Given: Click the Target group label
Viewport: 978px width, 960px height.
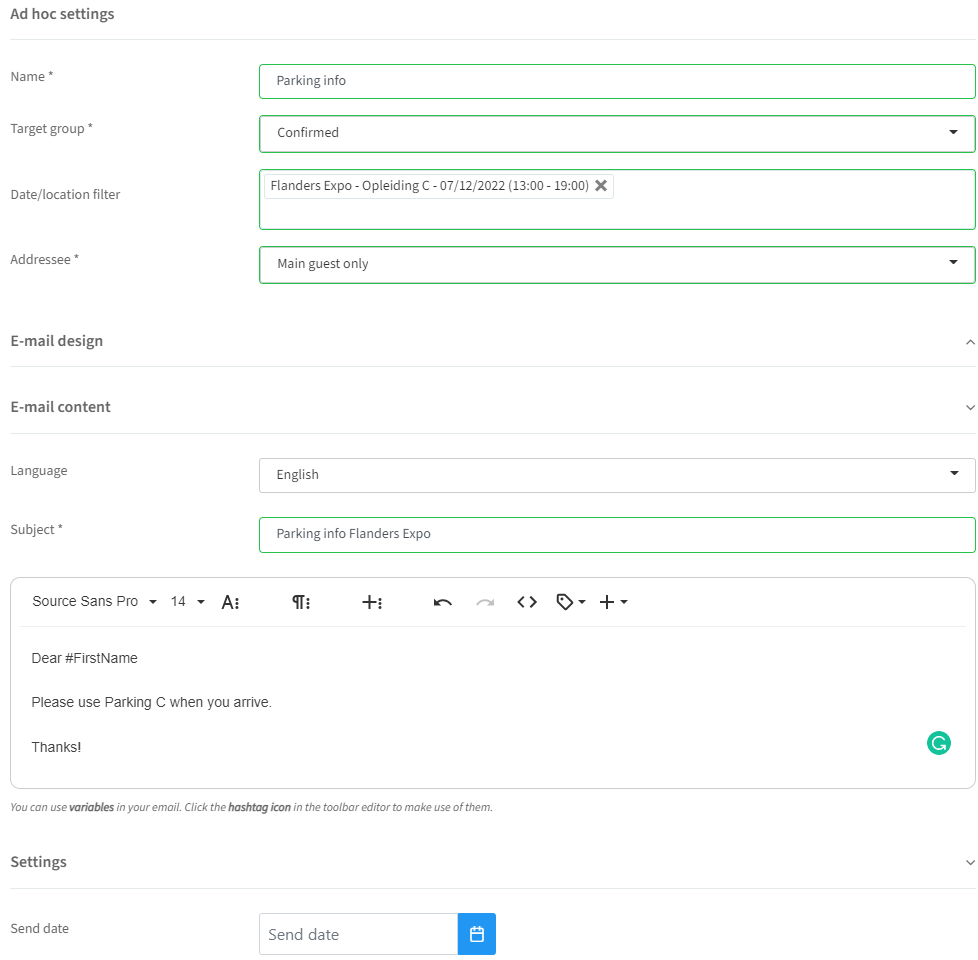Looking at the screenshot, I should pos(51,129).
